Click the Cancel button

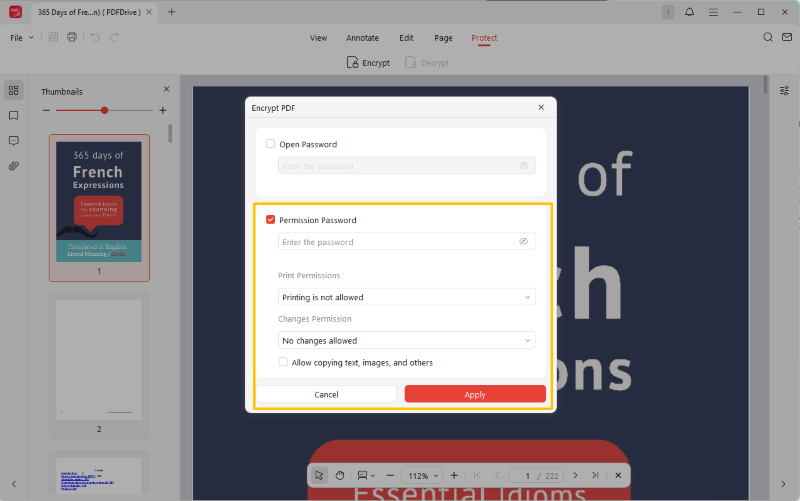326,394
